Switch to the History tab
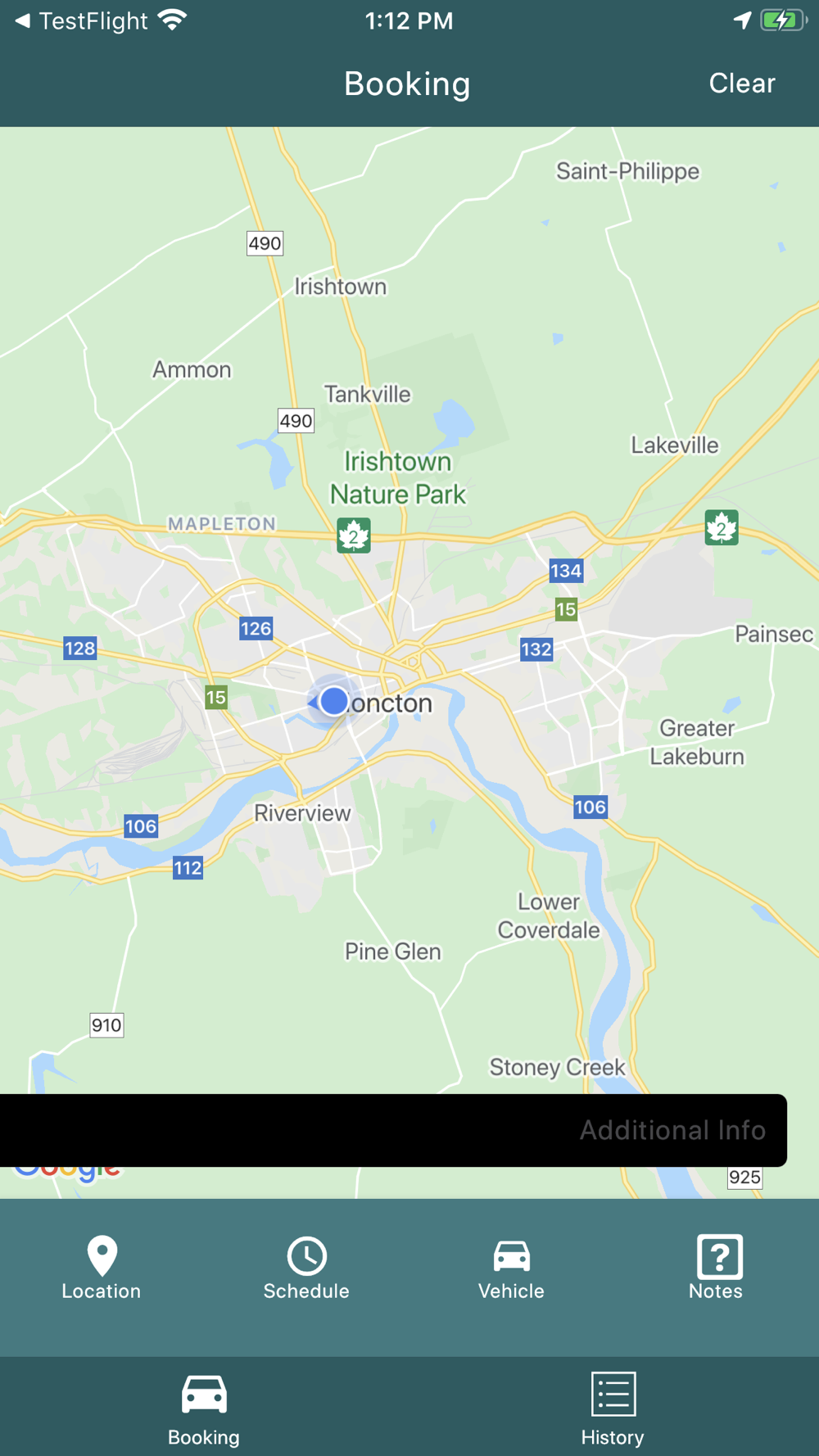819x1456 pixels. tap(613, 1410)
